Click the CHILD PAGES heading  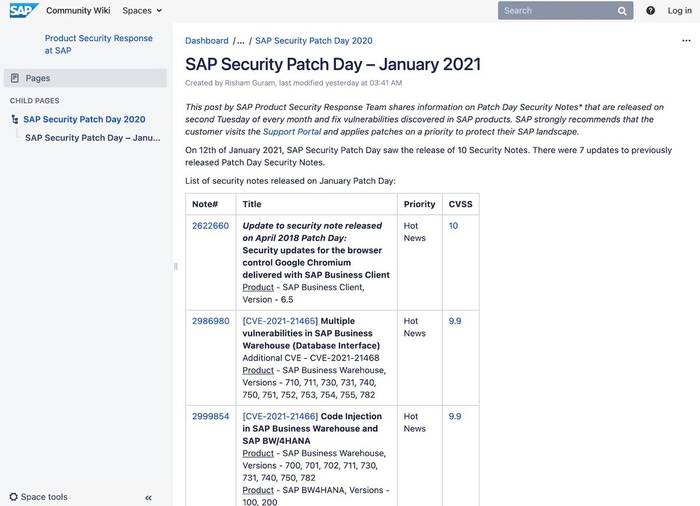pos(34,101)
